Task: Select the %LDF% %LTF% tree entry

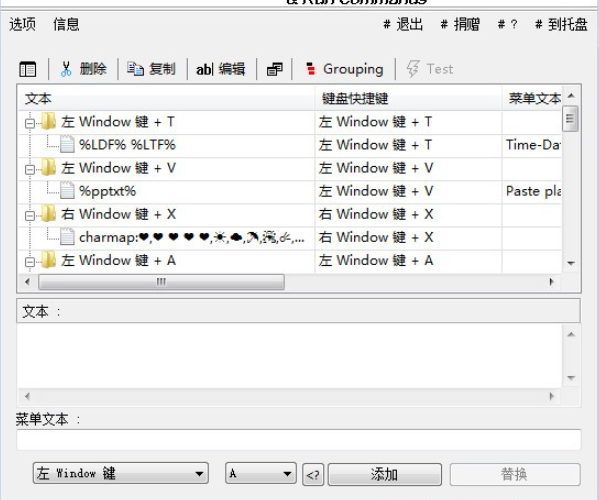Action: tap(127, 145)
